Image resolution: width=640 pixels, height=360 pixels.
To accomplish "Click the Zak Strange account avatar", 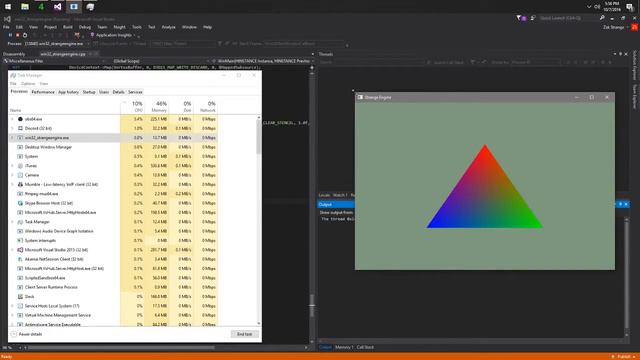I will point(634,27).
